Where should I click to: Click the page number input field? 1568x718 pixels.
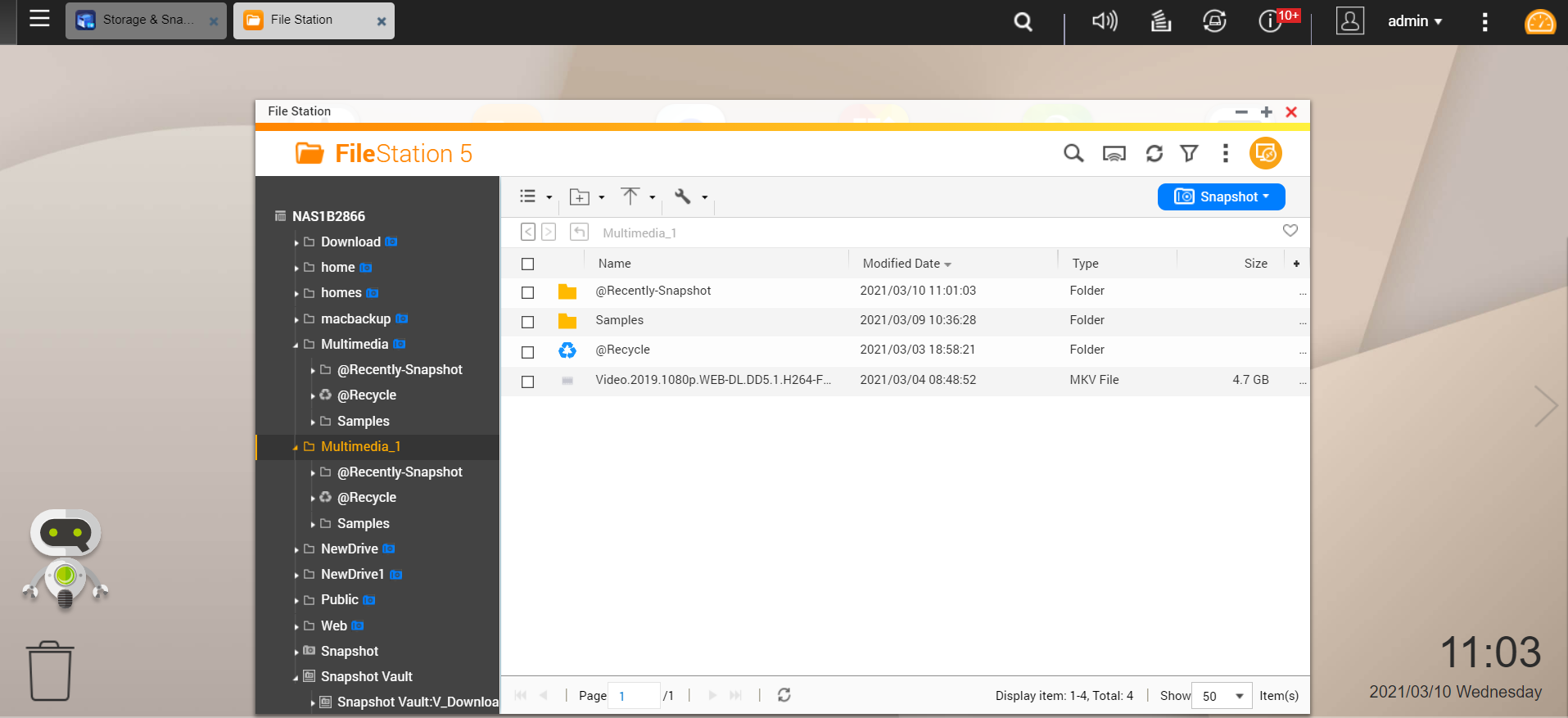click(635, 696)
